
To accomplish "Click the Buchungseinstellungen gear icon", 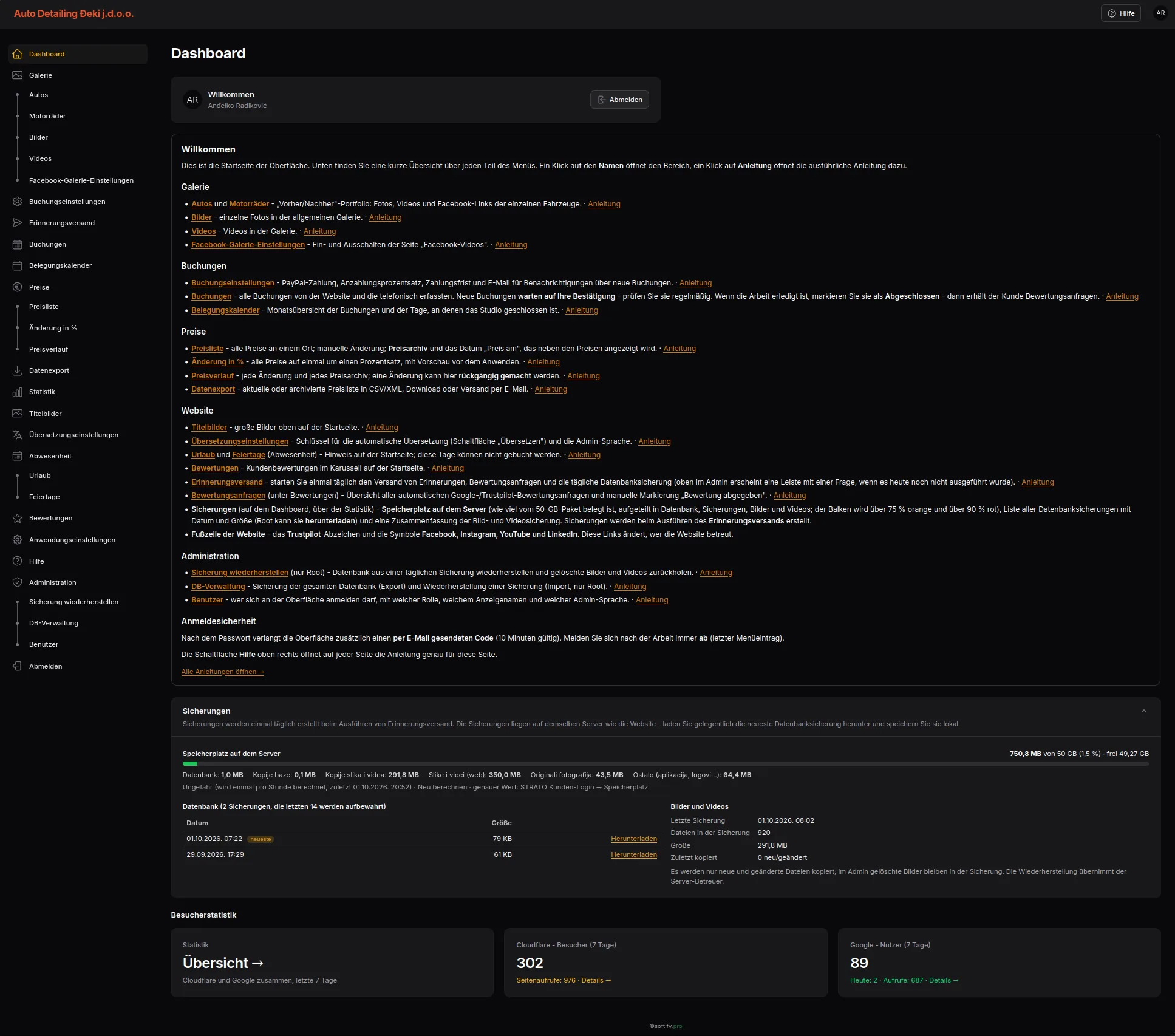I will (x=18, y=202).
